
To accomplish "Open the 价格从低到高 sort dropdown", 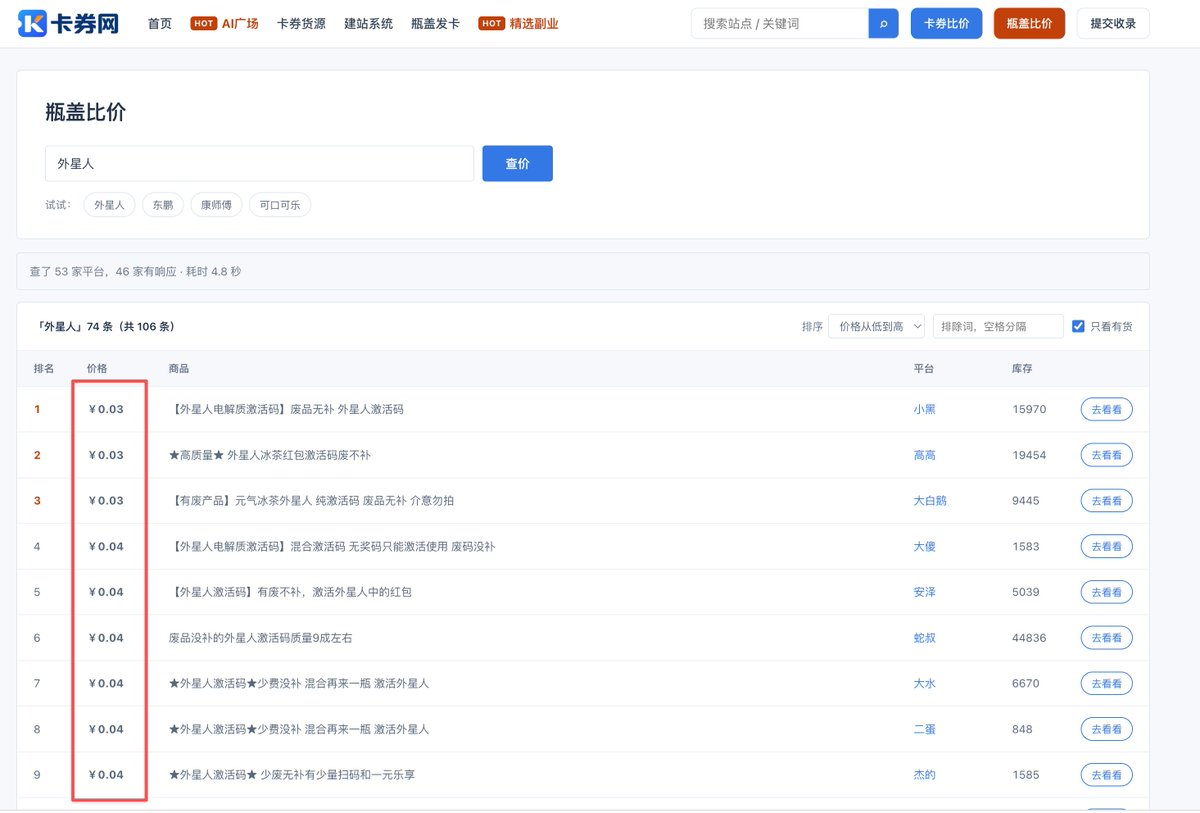I will [876, 326].
